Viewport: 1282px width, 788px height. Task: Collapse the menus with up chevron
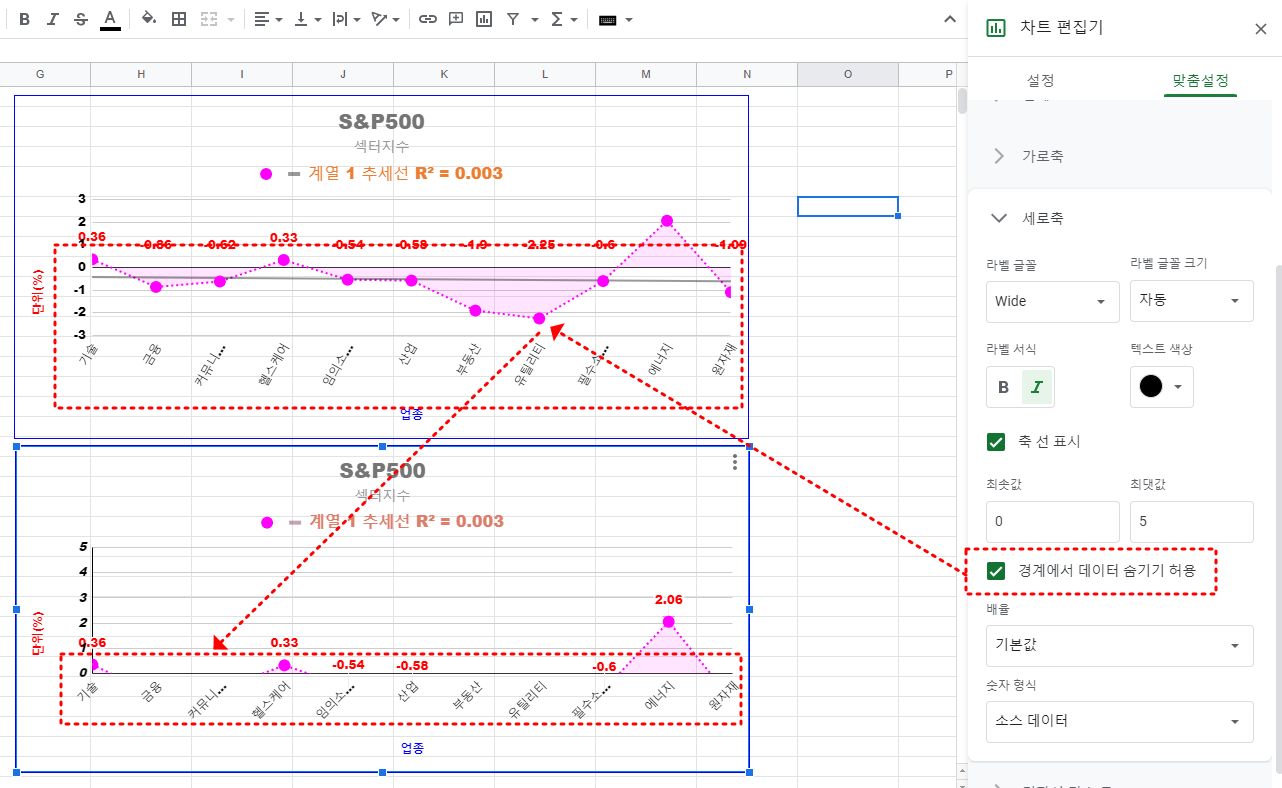(x=950, y=18)
